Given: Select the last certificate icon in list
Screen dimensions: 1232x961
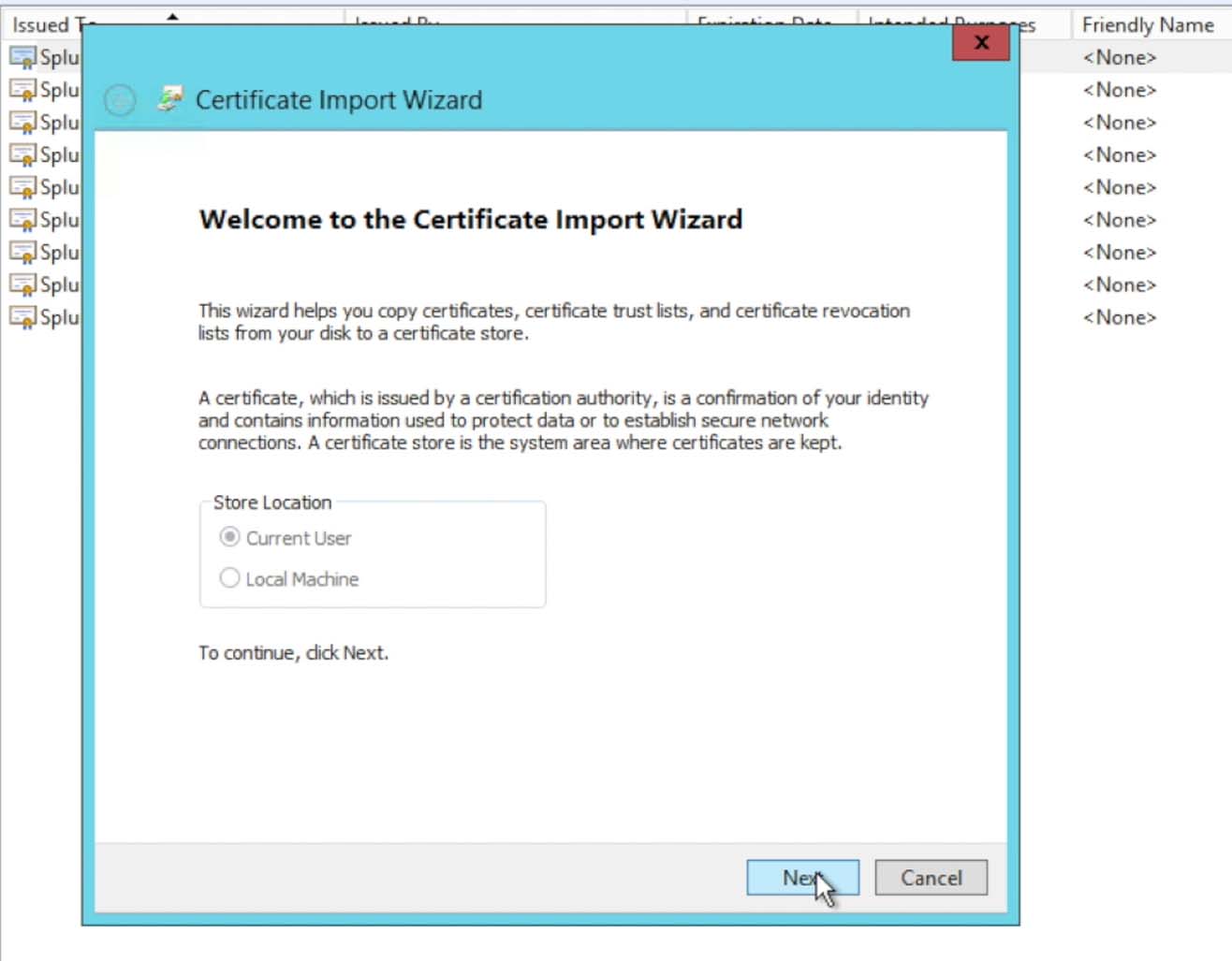Looking at the screenshot, I should (22, 317).
